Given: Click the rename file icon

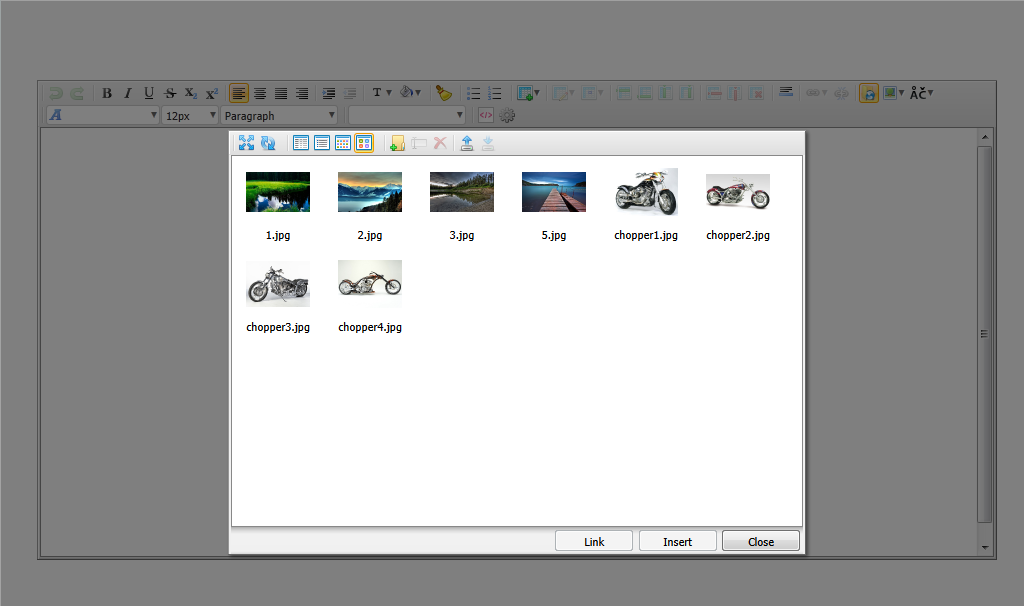Looking at the screenshot, I should tap(419, 143).
